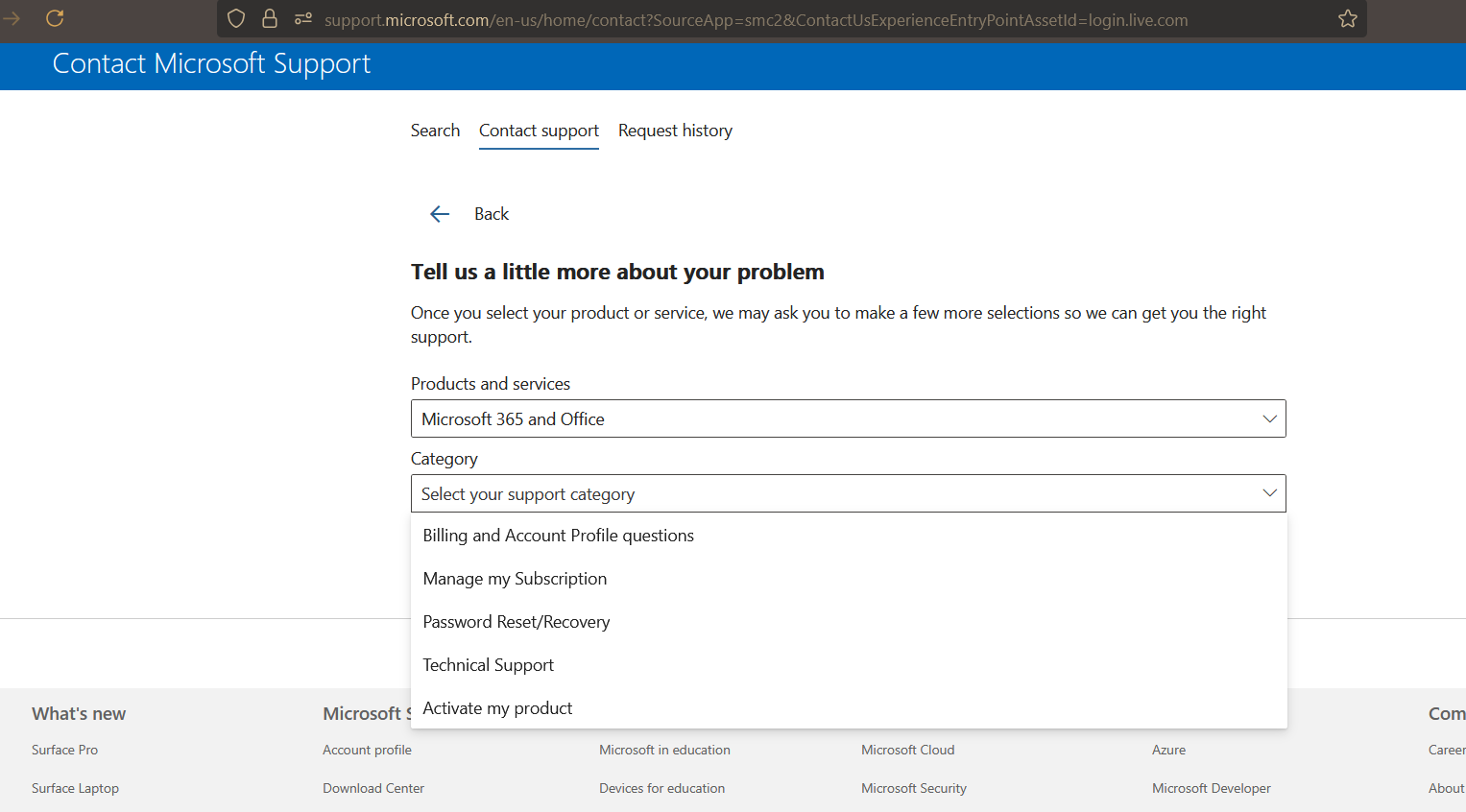Screen dimensions: 1466x812
Task: Click the Tell us a little more heading
Action: [x=617, y=272]
